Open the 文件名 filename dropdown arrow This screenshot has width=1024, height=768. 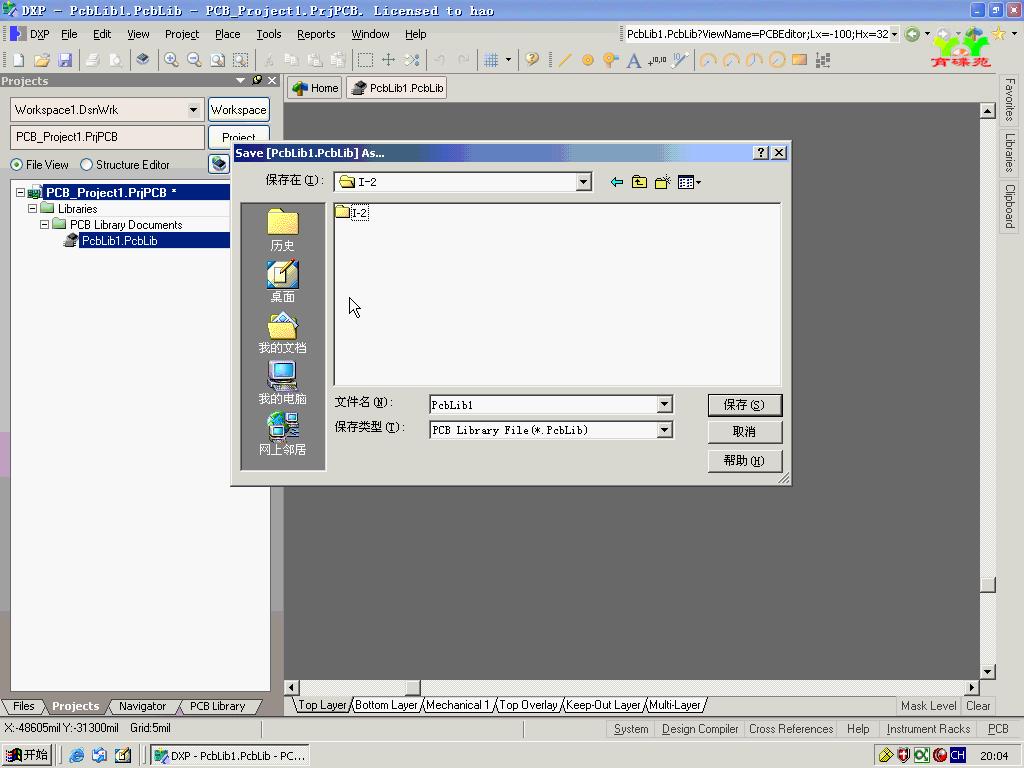point(664,404)
